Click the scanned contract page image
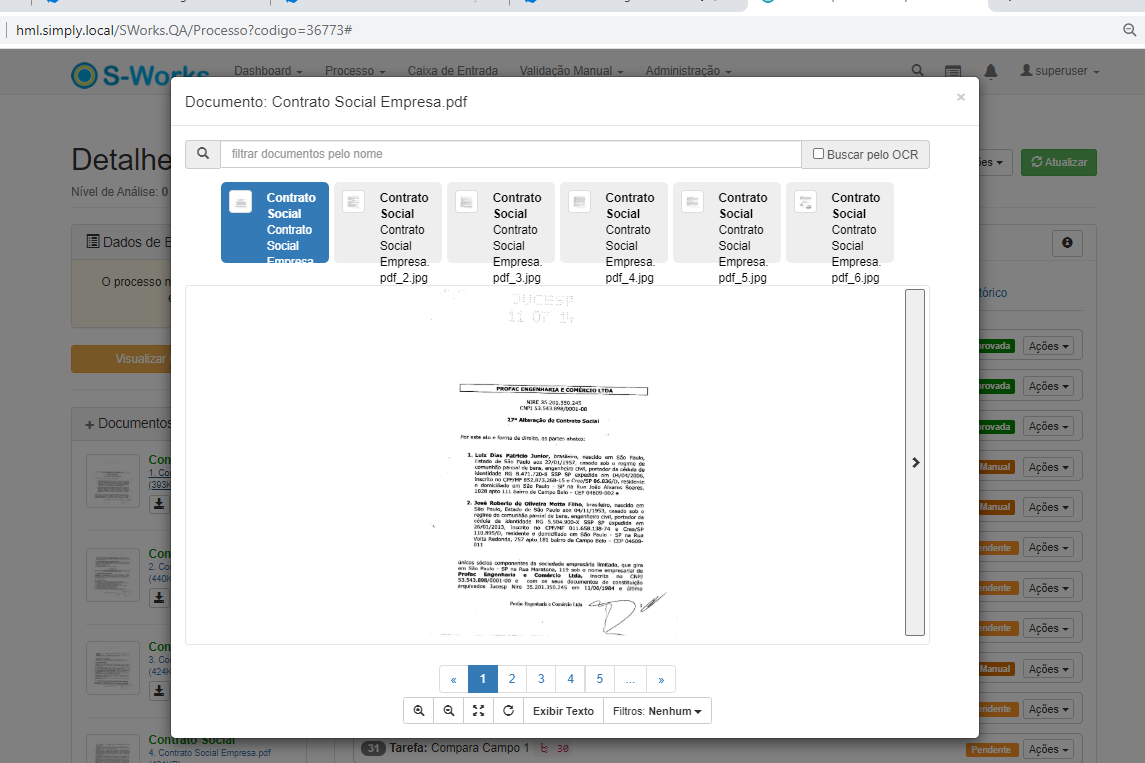 [554, 464]
